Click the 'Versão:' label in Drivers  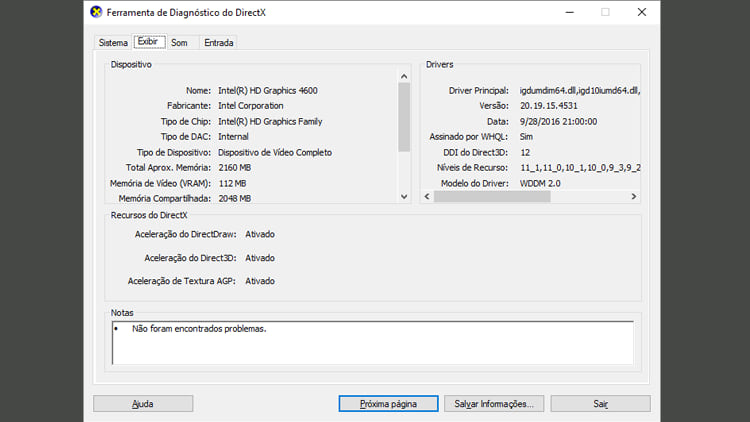(x=494, y=106)
